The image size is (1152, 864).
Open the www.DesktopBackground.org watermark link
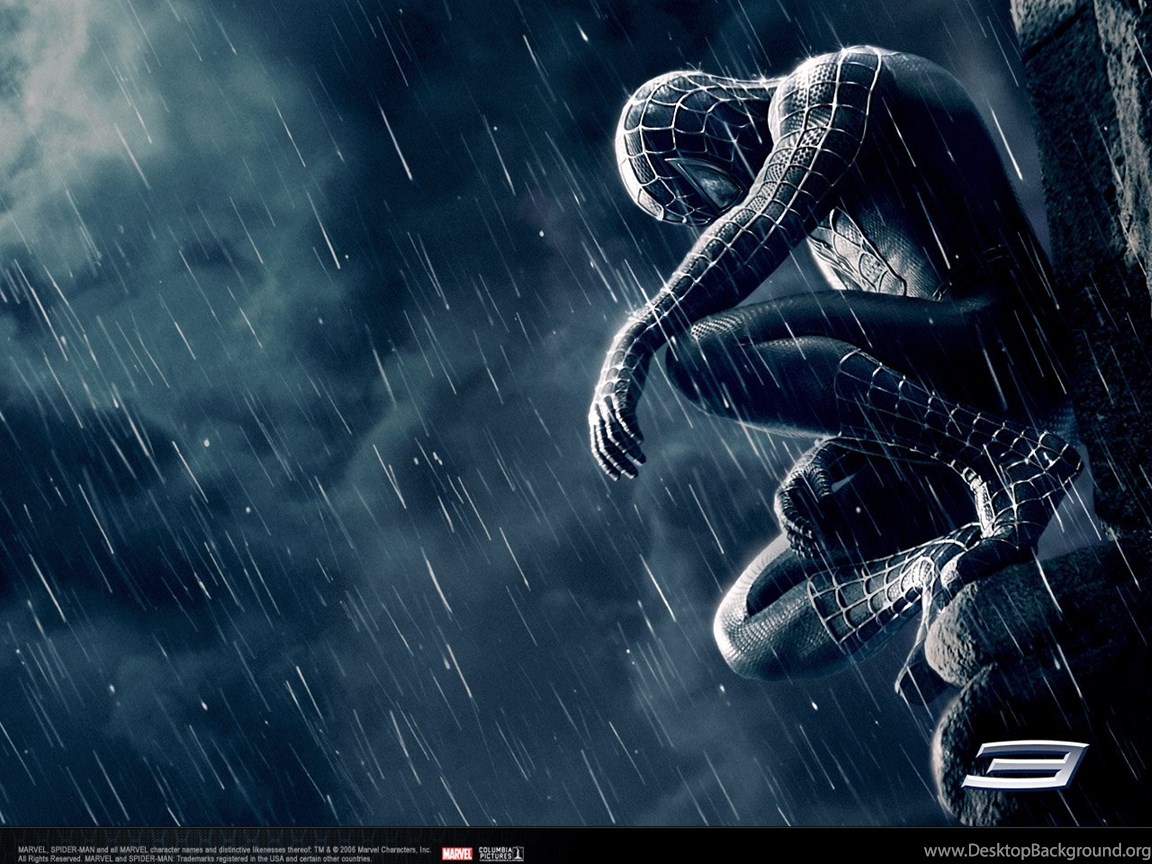(1036, 852)
